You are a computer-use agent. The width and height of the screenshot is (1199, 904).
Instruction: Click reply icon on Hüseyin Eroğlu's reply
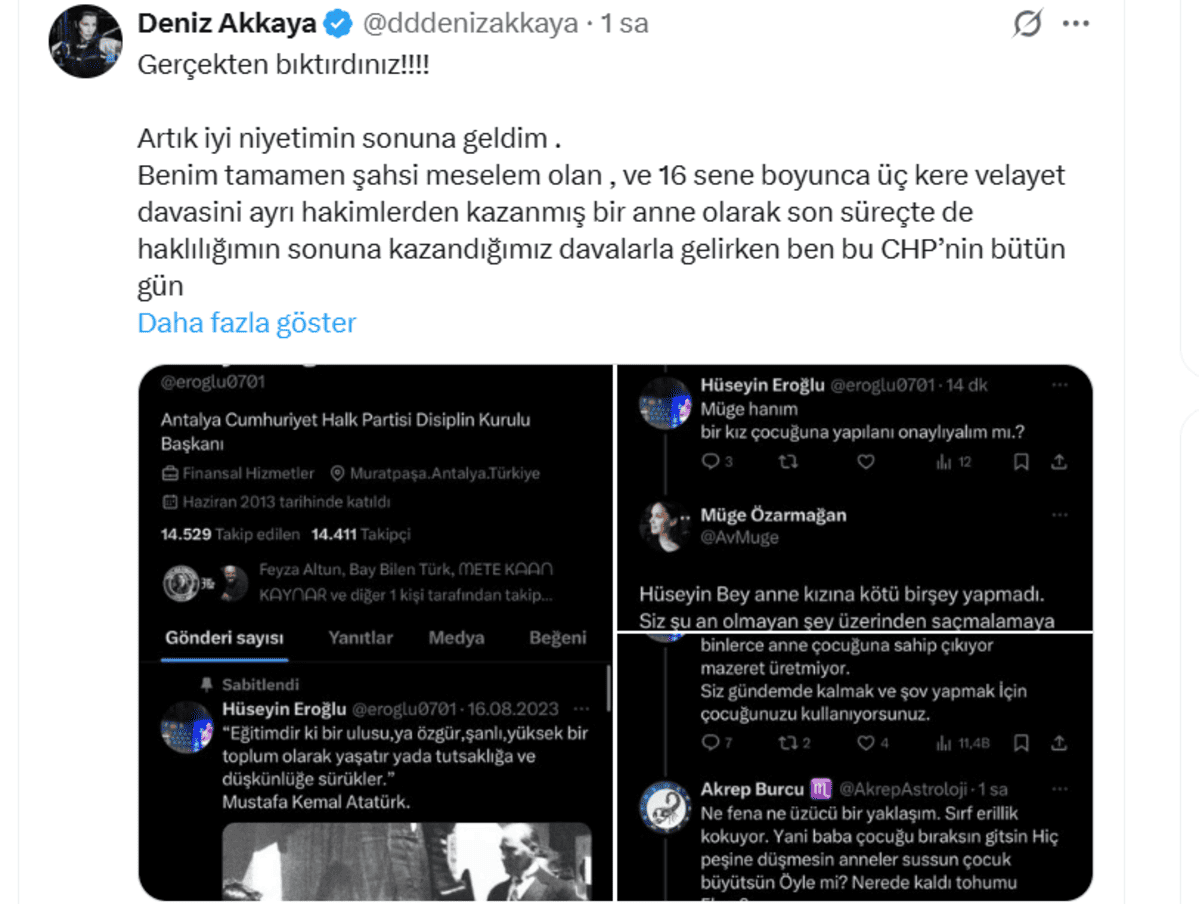710,461
